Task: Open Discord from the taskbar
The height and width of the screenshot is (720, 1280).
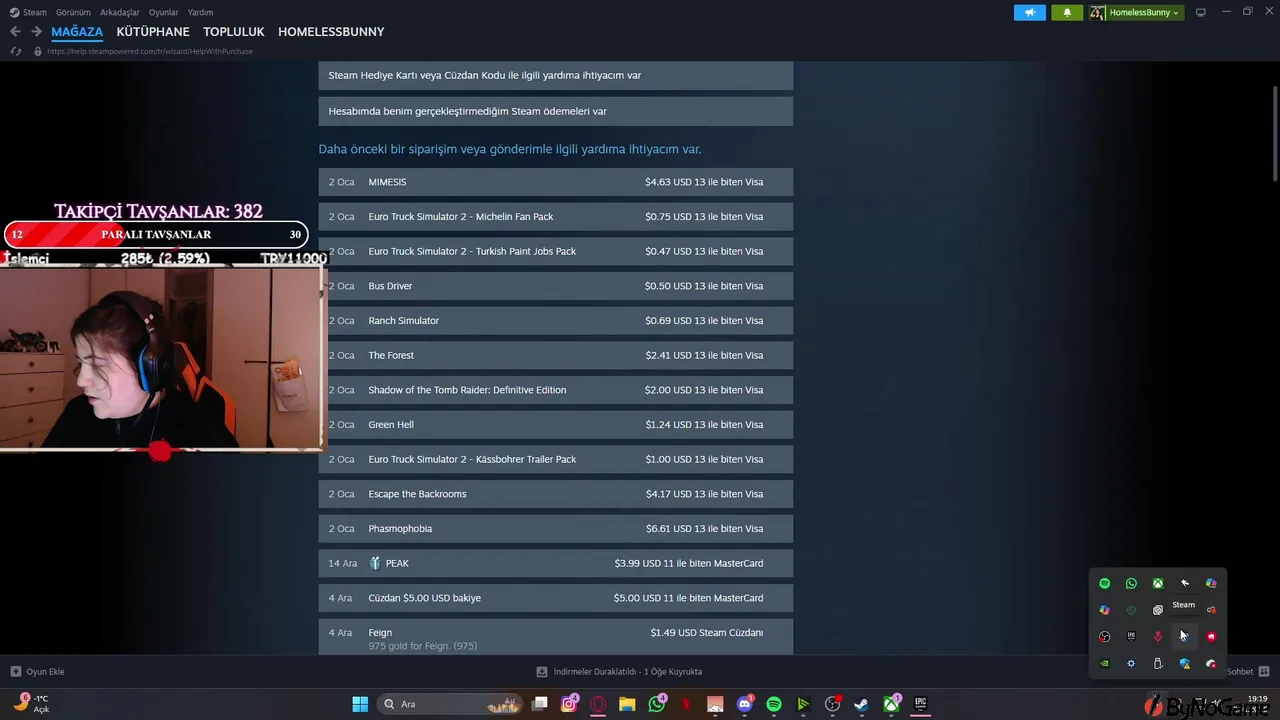Action: coord(744,704)
